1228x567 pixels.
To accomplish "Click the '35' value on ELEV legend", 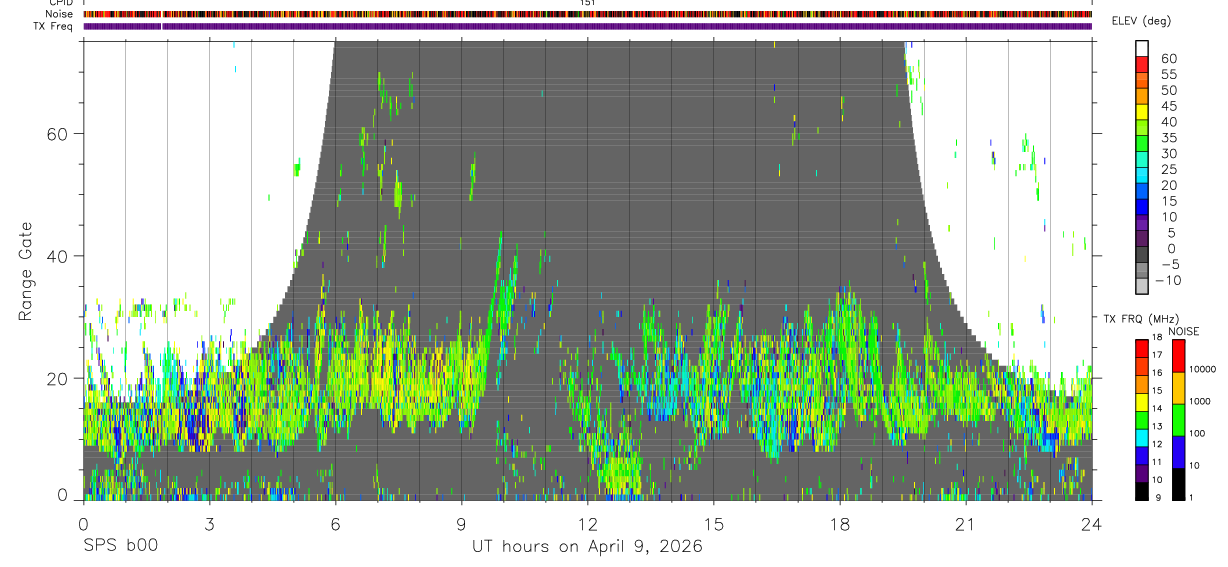I will 1168,137.
